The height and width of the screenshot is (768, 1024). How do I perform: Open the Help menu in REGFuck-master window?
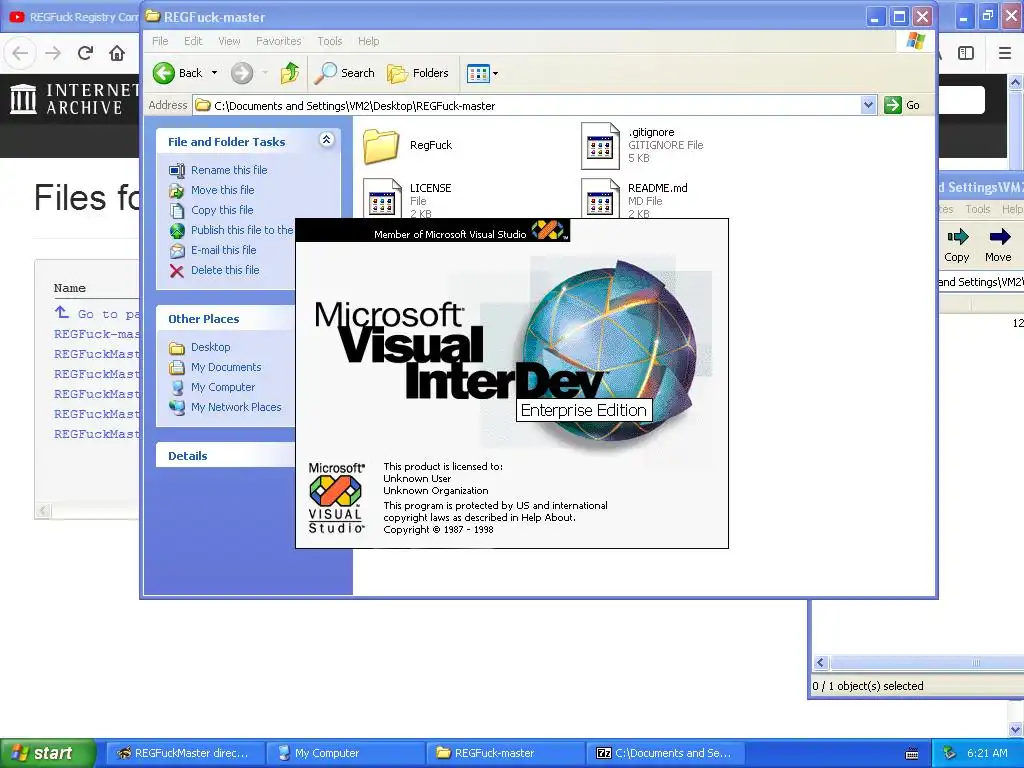coord(368,41)
